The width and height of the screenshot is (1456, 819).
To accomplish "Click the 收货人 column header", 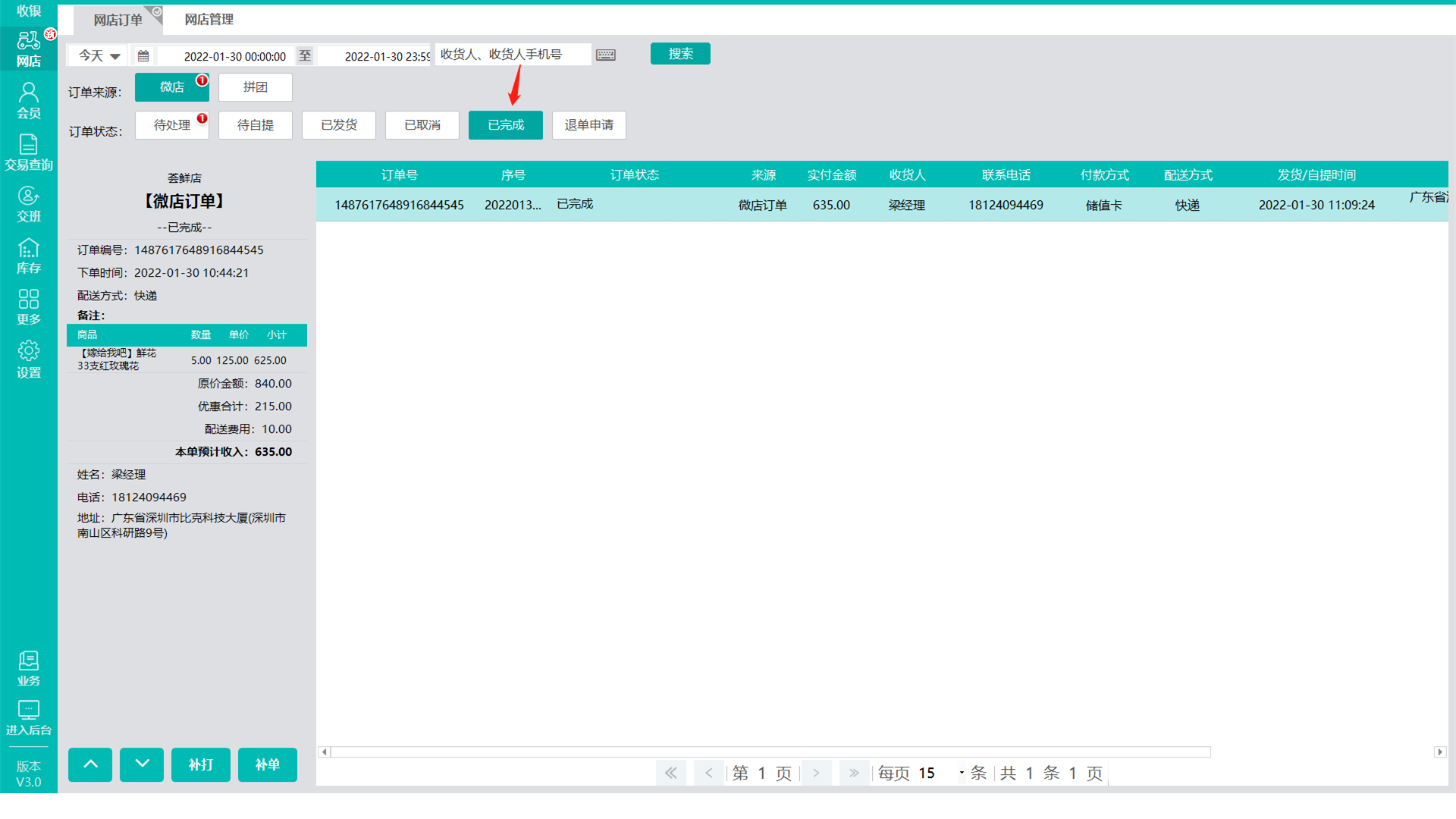I will [x=908, y=175].
